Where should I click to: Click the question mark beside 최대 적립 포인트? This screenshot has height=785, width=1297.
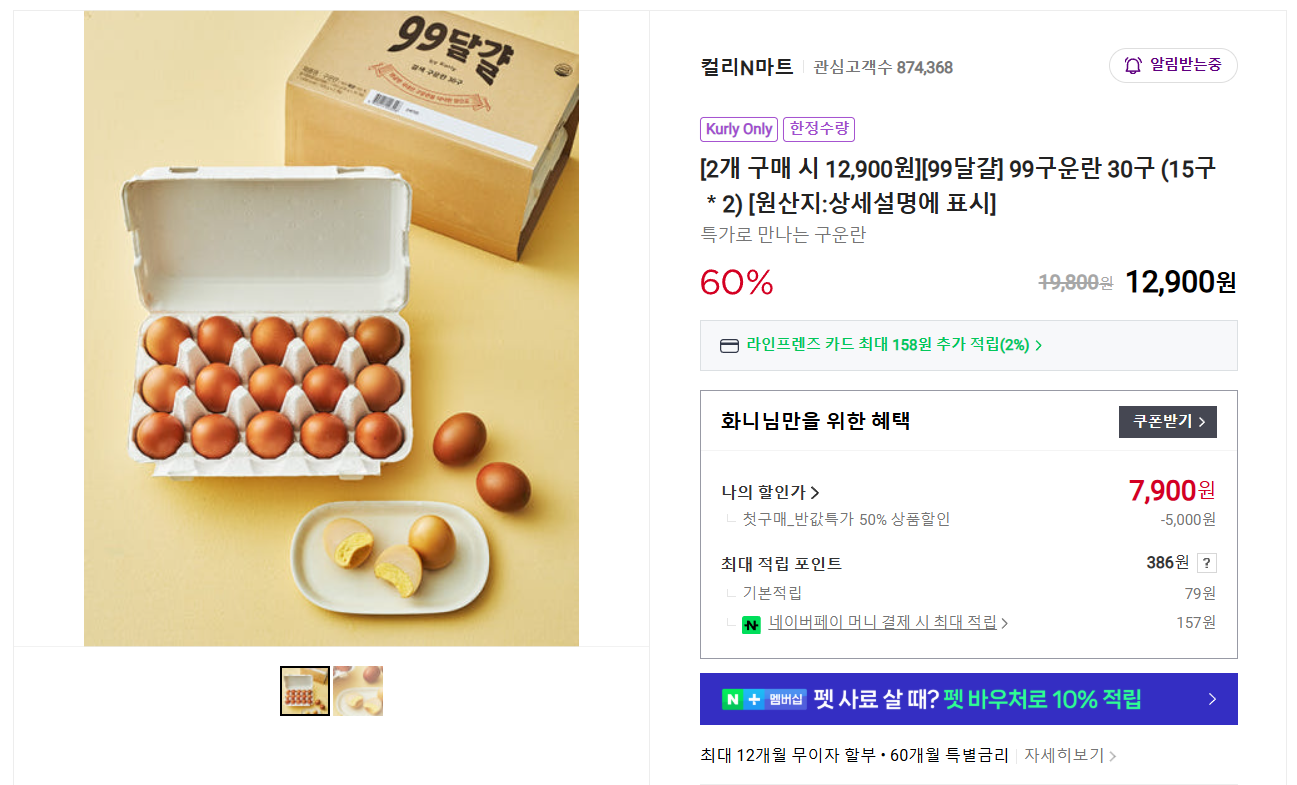1207,563
